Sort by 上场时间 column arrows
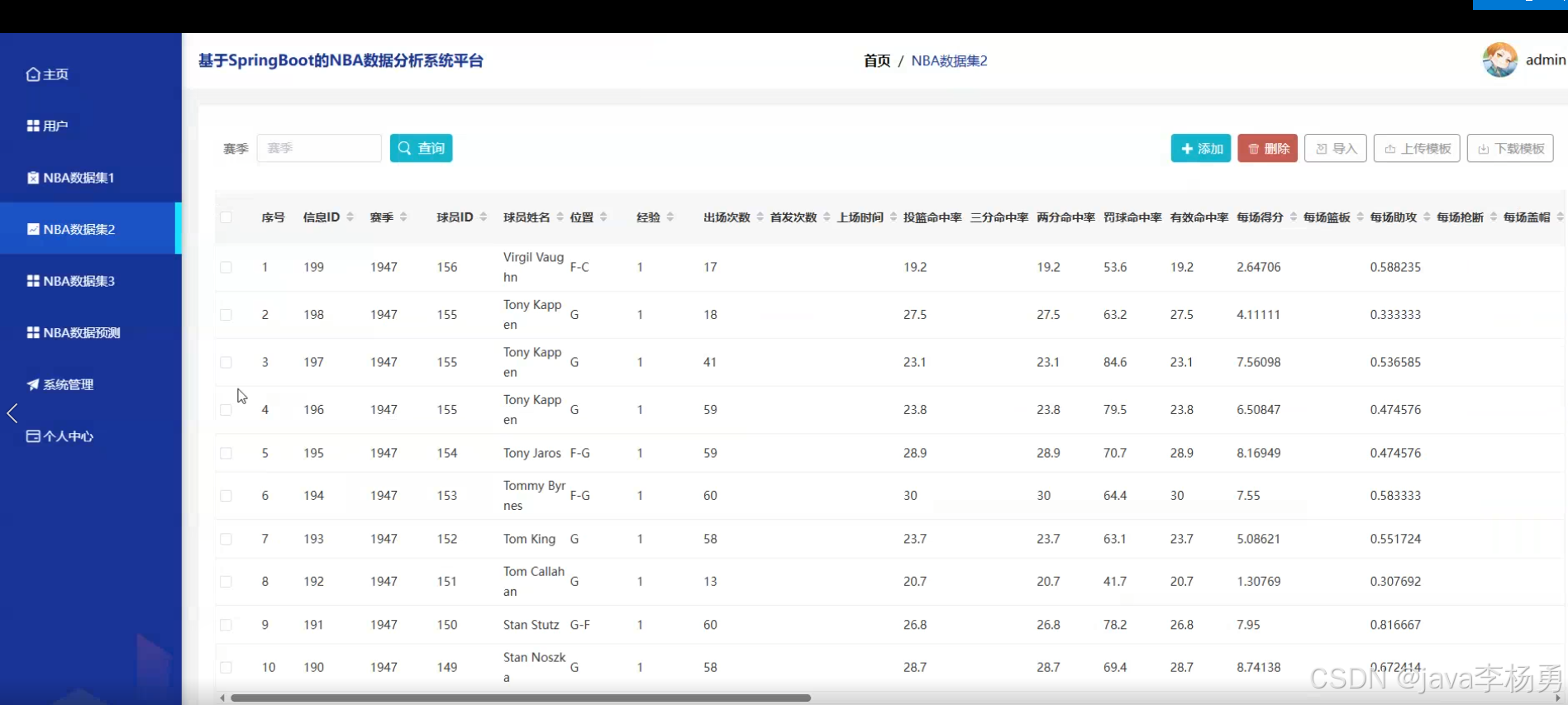Viewport: 1568px width, 705px height. 894,217
